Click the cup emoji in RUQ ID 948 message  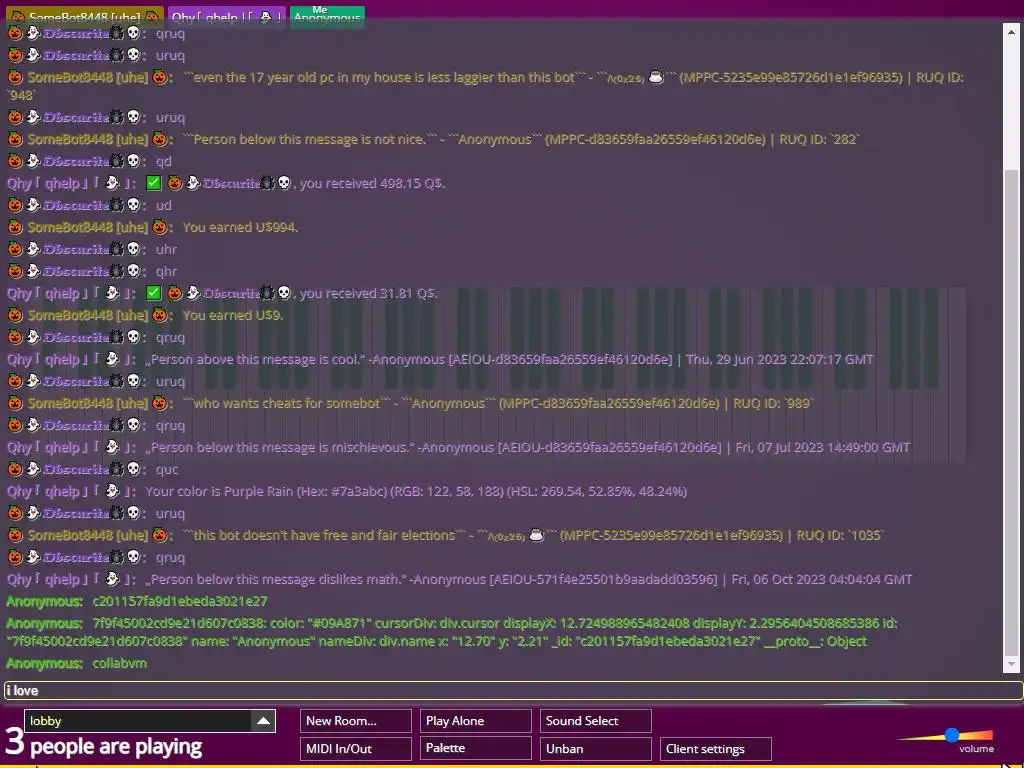tap(656, 77)
